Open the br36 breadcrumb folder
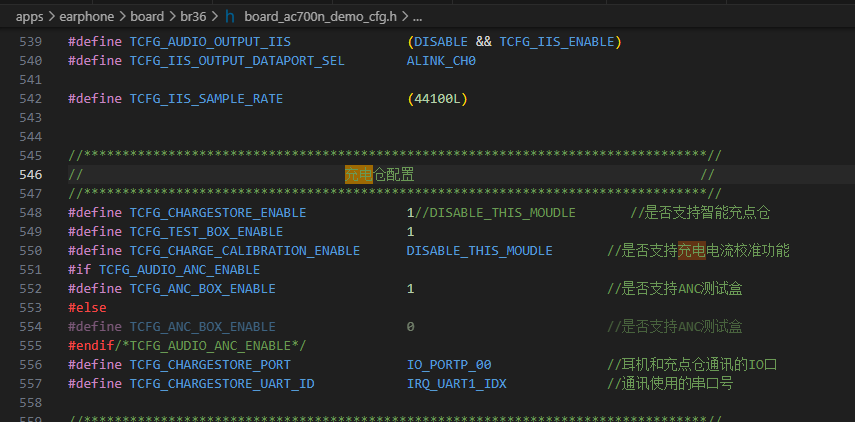This screenshot has width=855, height=422. point(194,17)
